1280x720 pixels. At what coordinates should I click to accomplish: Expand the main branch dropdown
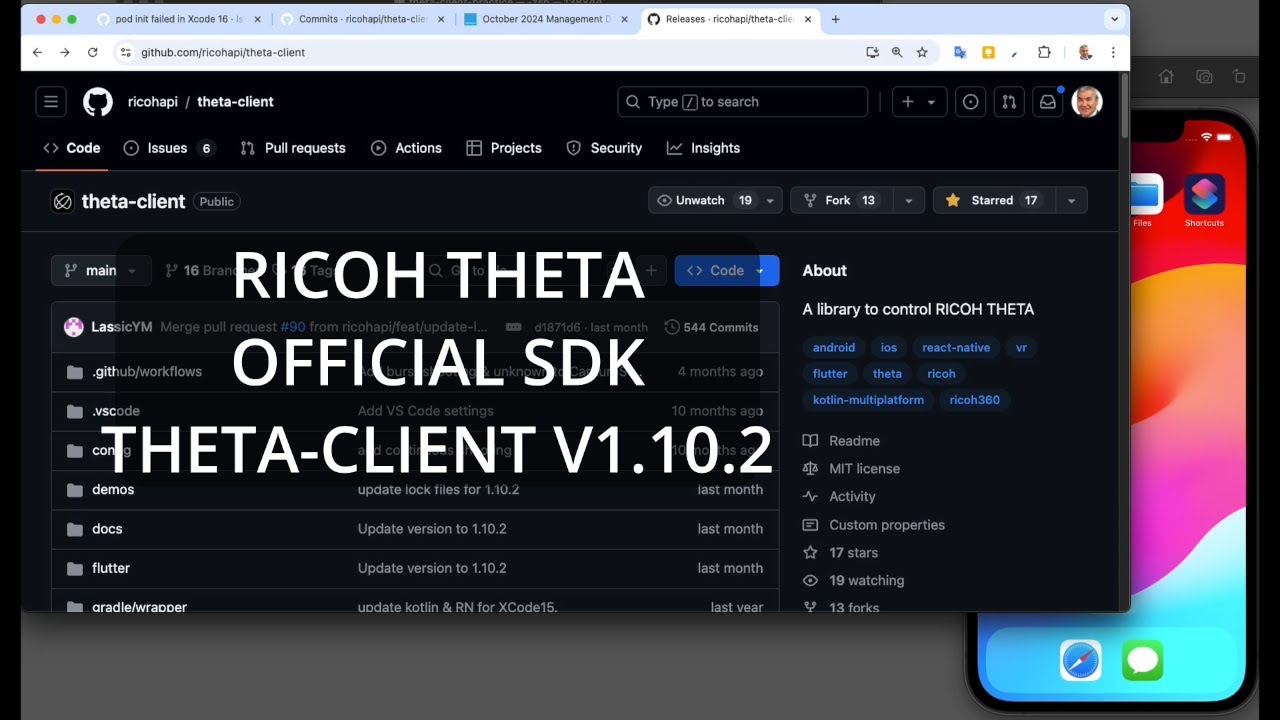[x=101, y=270]
